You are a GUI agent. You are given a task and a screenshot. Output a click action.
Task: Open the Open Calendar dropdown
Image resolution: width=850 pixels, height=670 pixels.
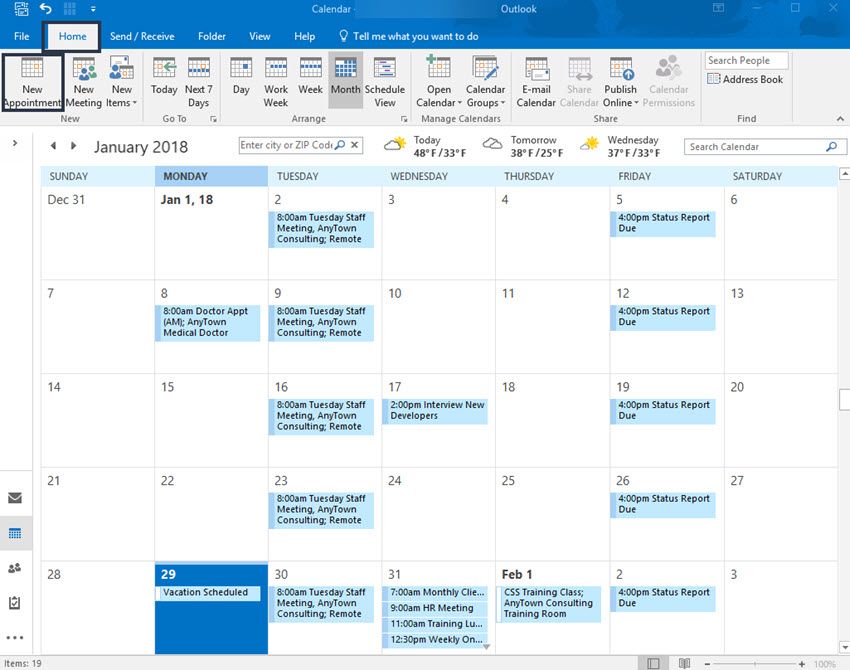pos(439,82)
